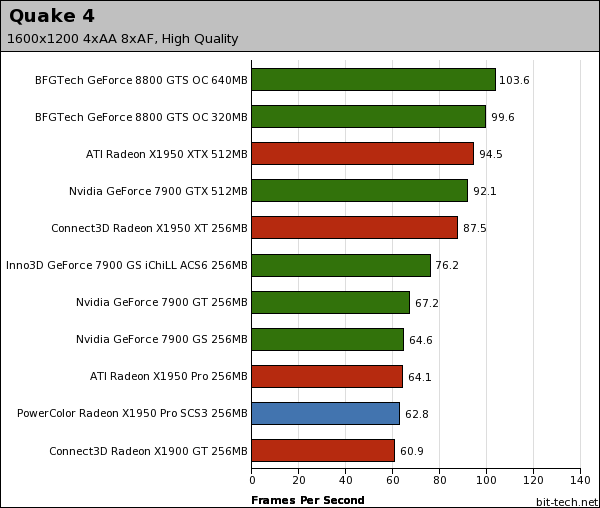Click the 67.2 value label
This screenshot has height=508, width=600.
427,303
